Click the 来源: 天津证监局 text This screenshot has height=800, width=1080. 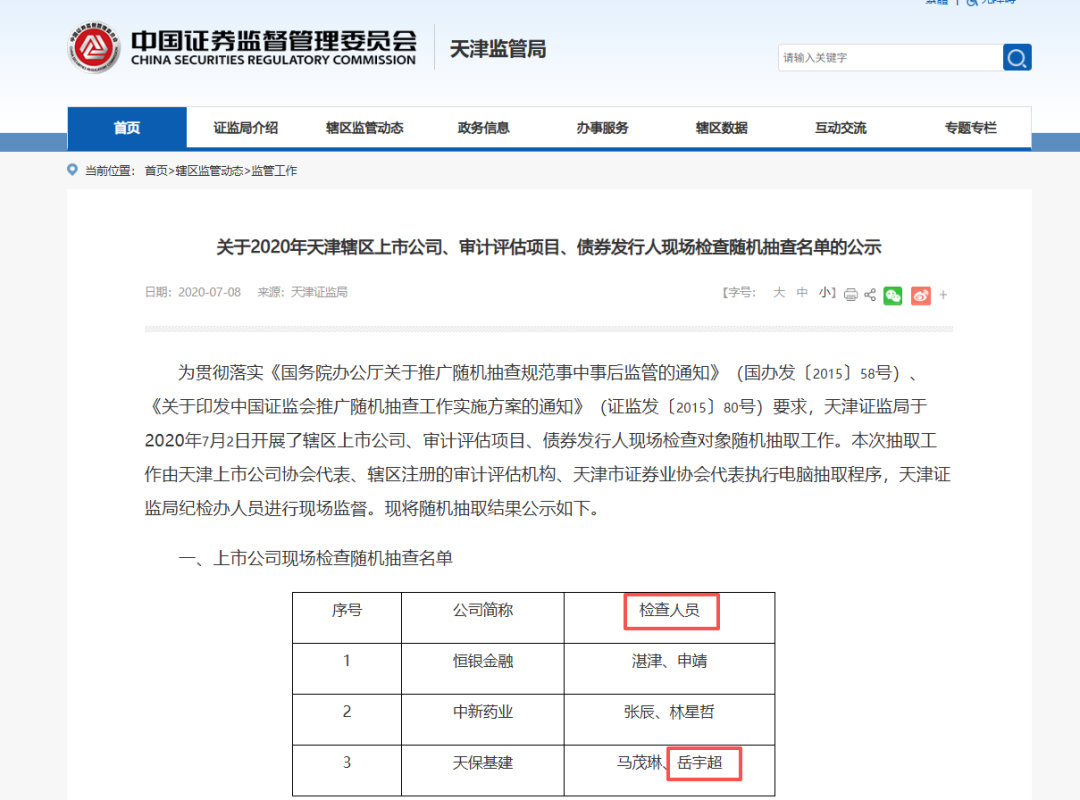pyautogui.click(x=302, y=292)
